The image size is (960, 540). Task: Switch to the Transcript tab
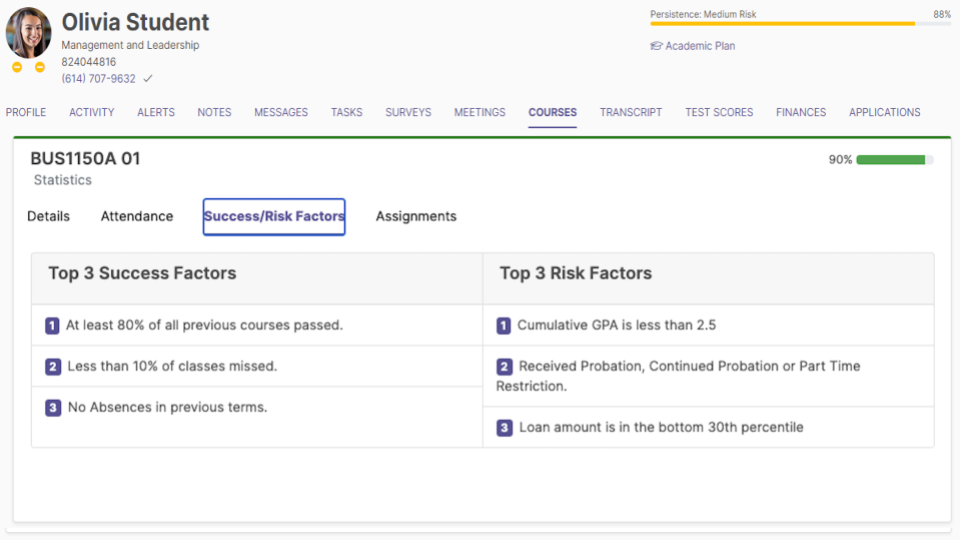(x=630, y=113)
